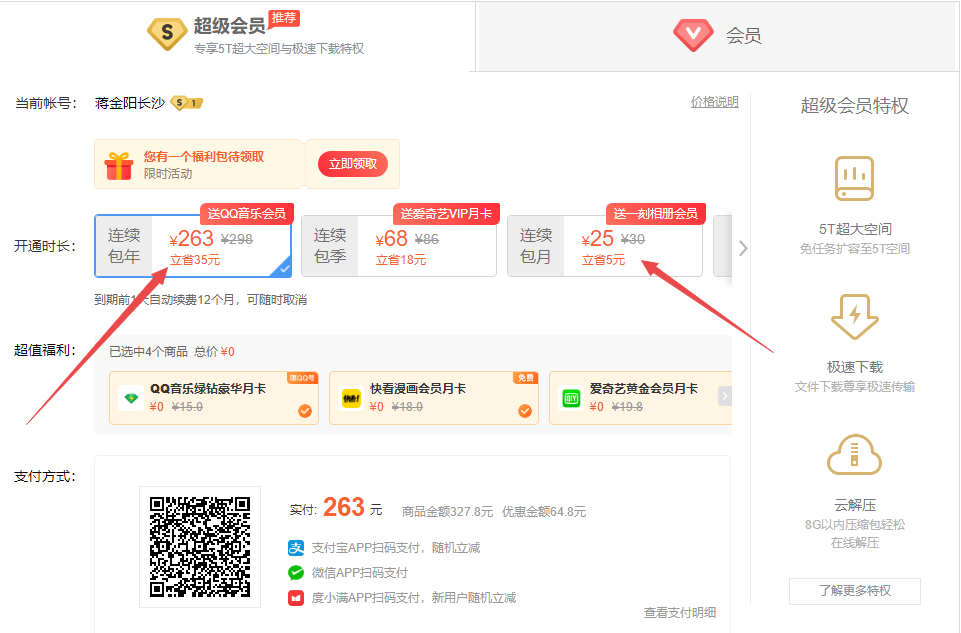
Task: Select the 连续包季 ¥68 plan
Action: [x=399, y=246]
